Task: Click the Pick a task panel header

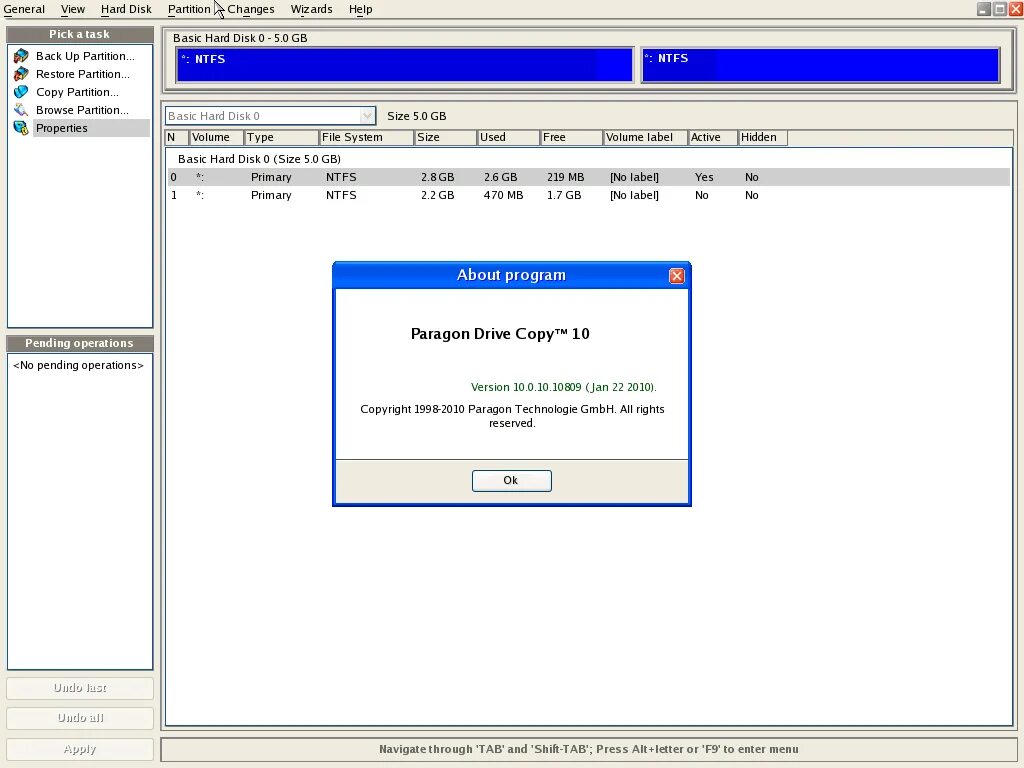Action: 80,34
